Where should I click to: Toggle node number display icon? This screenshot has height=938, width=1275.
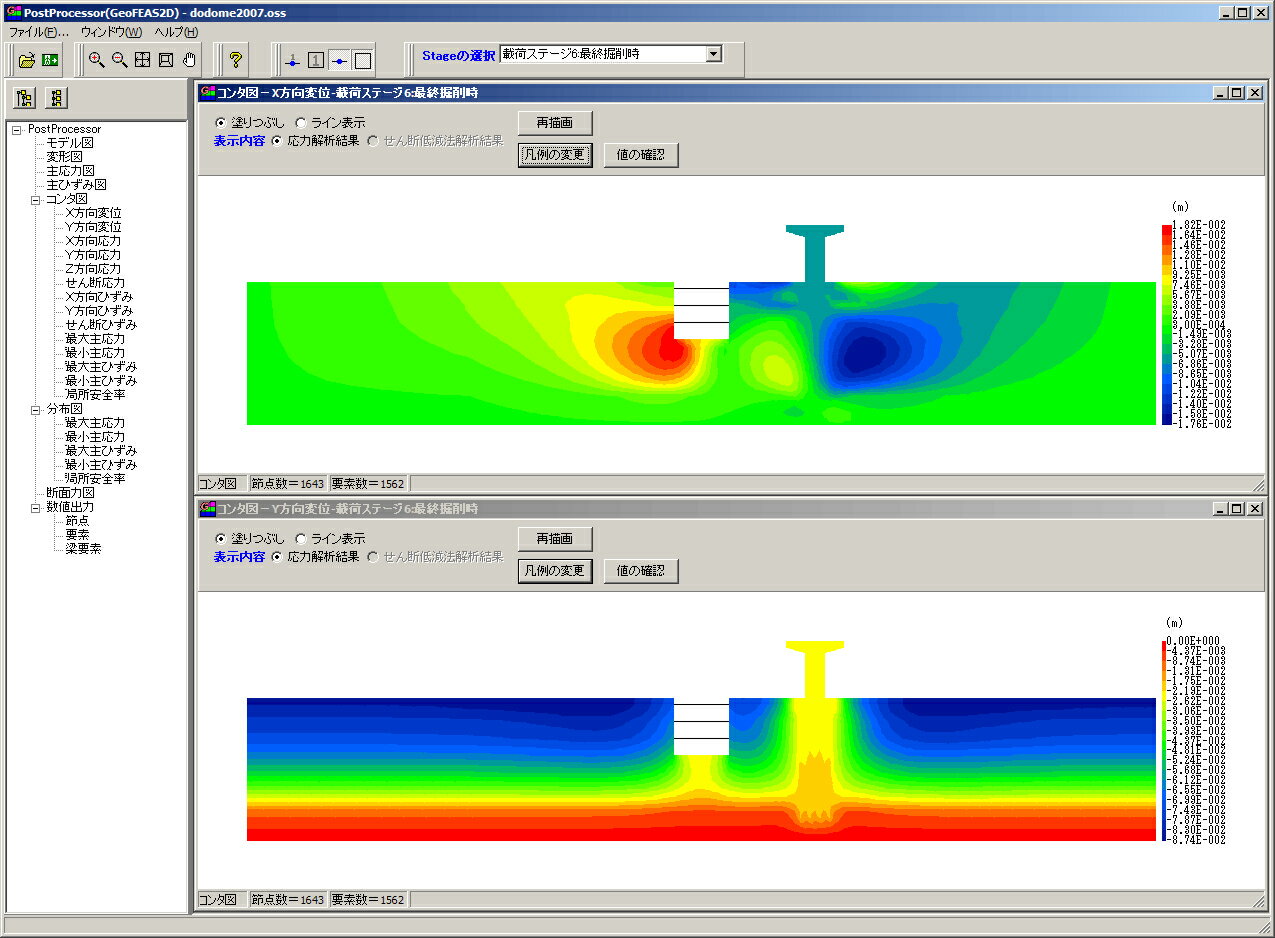pos(292,61)
